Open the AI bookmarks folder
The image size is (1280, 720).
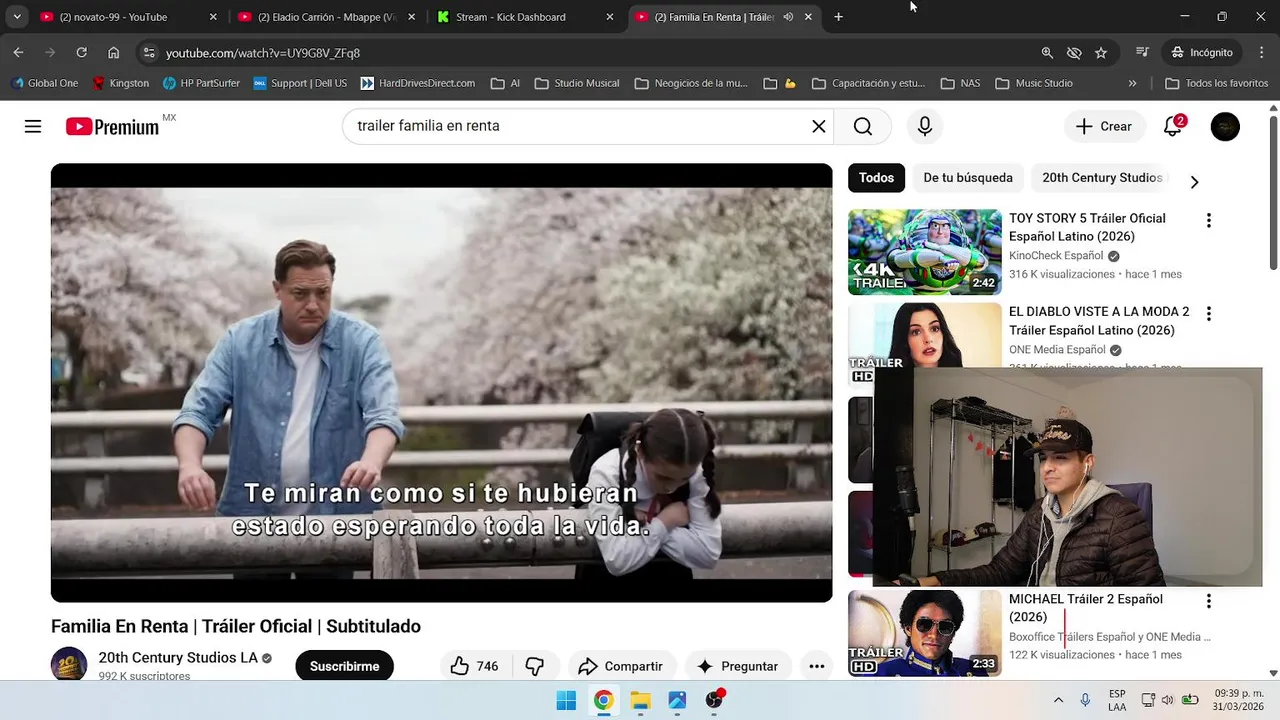[505, 83]
